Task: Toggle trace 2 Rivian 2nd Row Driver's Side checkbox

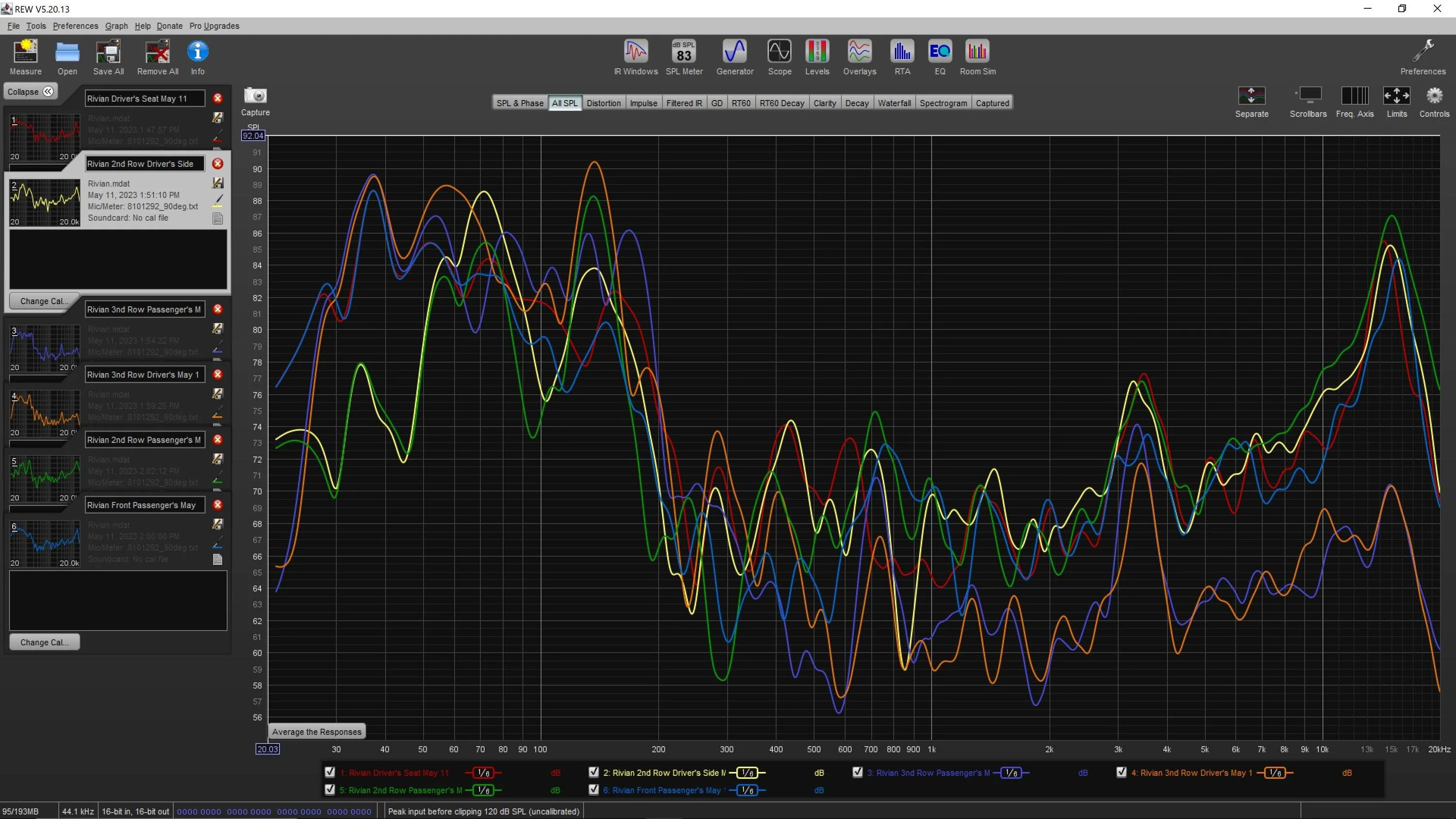Action: click(594, 772)
